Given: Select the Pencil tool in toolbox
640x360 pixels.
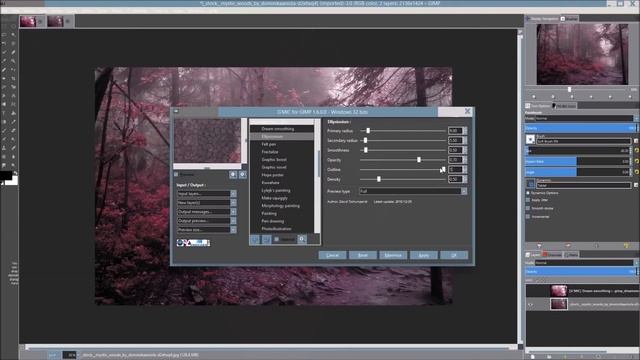Looking at the screenshot, I should click(13, 122).
